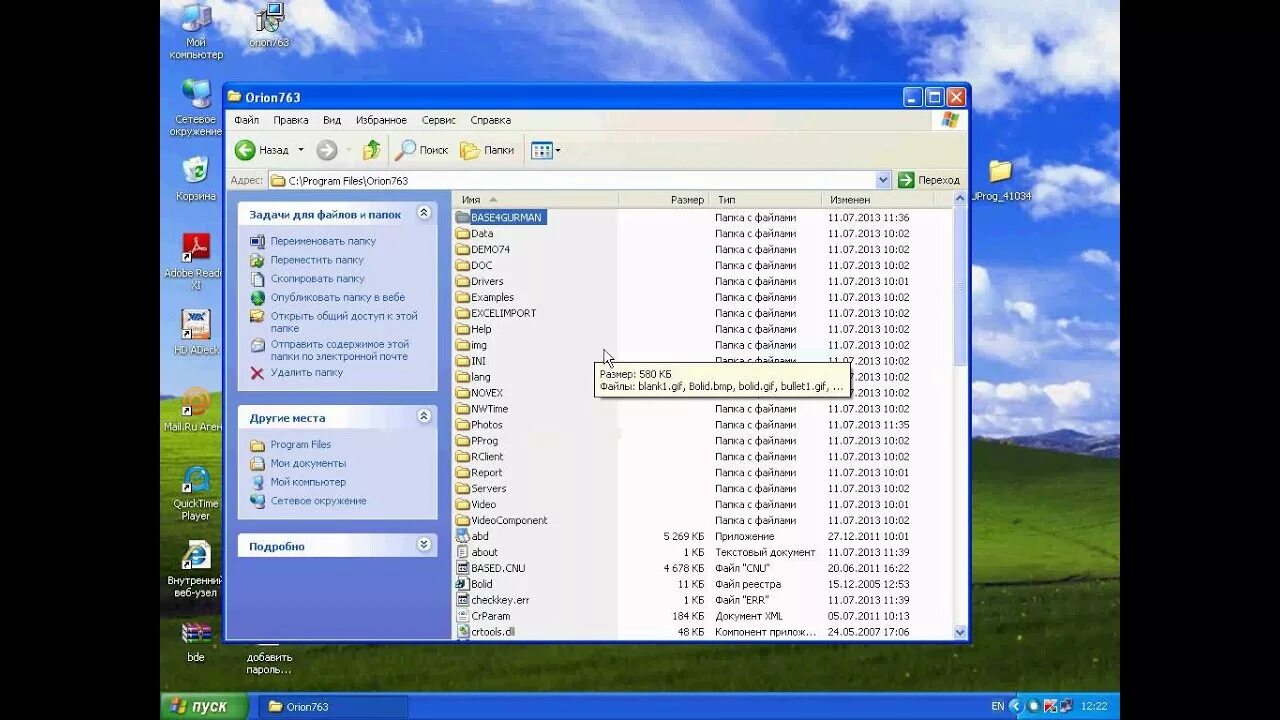Viewport: 1280px width, 720px height.
Task: Open the Вид menu
Action: coord(332,120)
